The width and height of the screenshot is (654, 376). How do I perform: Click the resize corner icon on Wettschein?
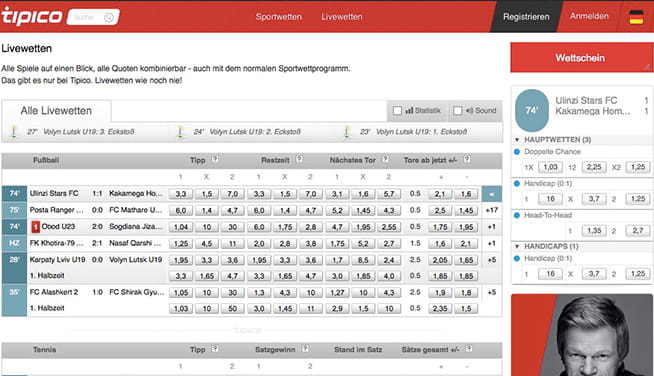(647, 67)
